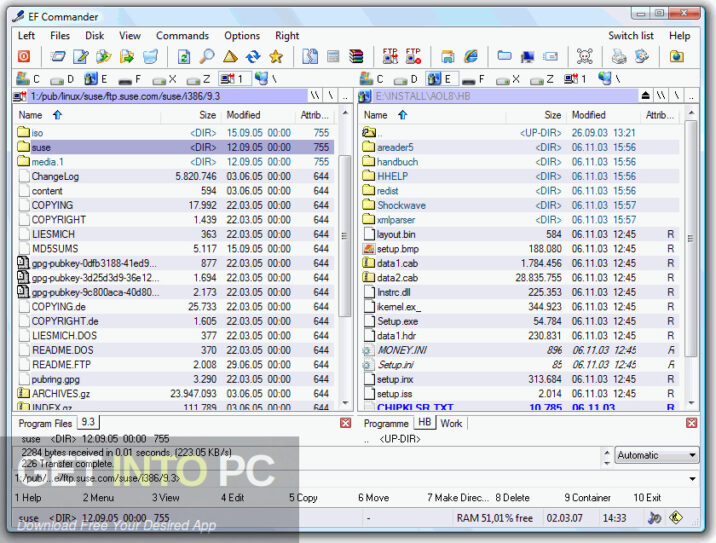Click the left panel FTP path field

(x=168, y=96)
